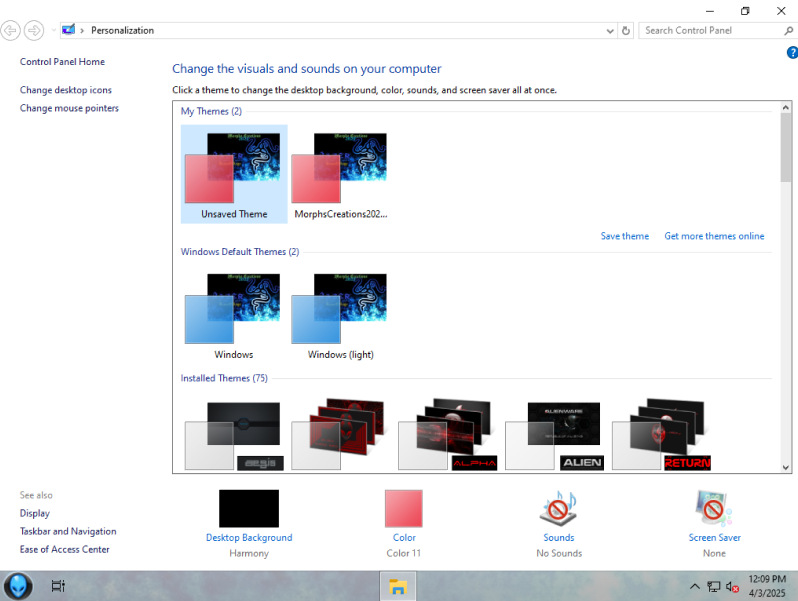Click the My Themes (2) header

pos(211,111)
